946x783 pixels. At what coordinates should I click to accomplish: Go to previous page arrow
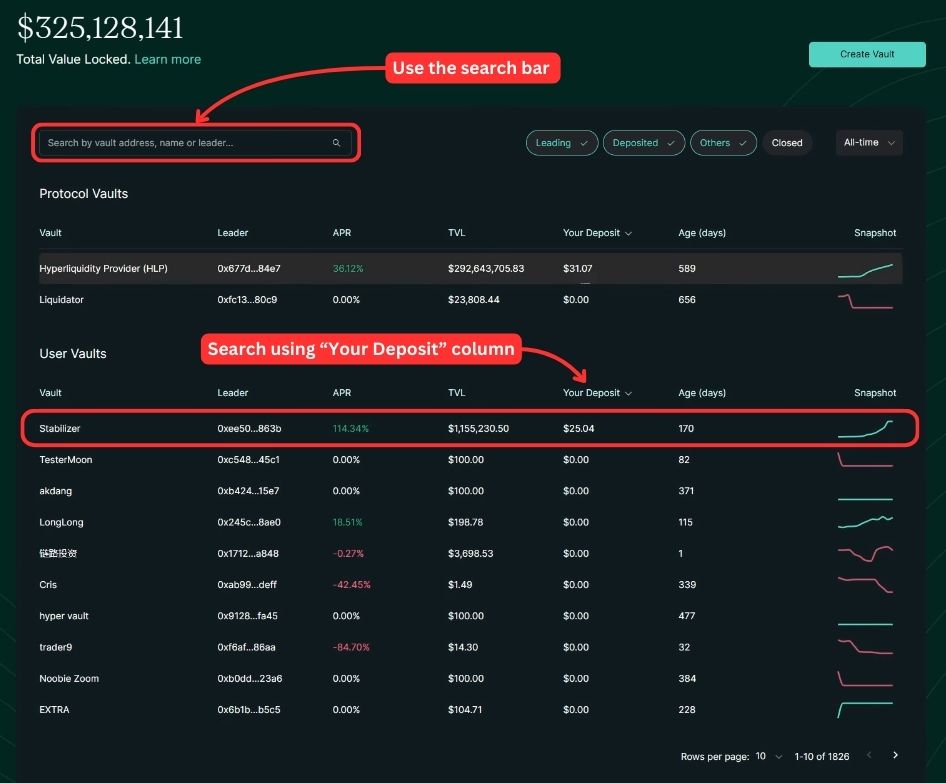[x=869, y=755]
